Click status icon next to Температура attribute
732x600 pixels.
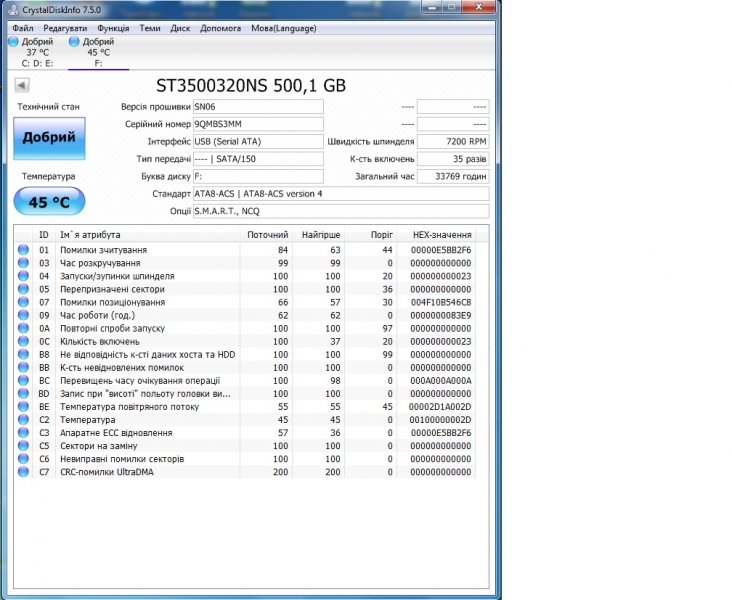(x=23, y=420)
